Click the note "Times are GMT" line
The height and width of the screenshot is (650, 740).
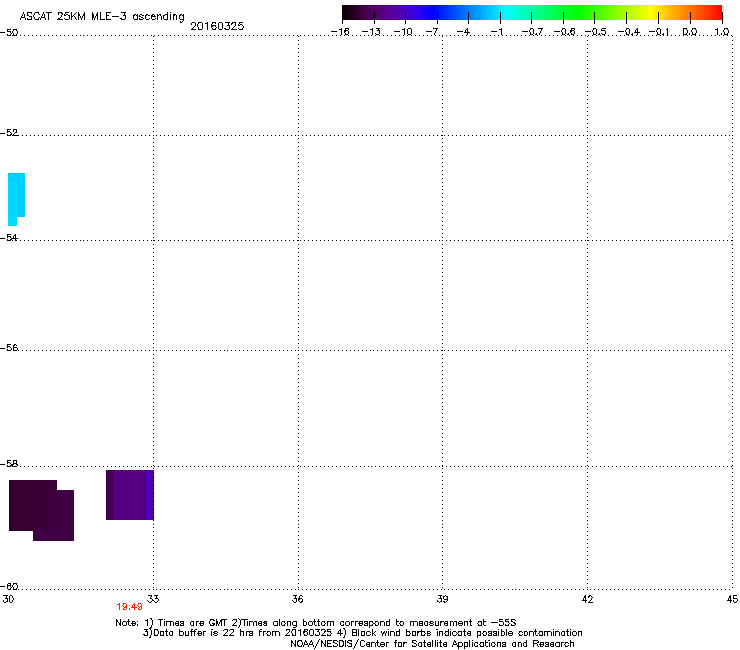tap(316, 623)
